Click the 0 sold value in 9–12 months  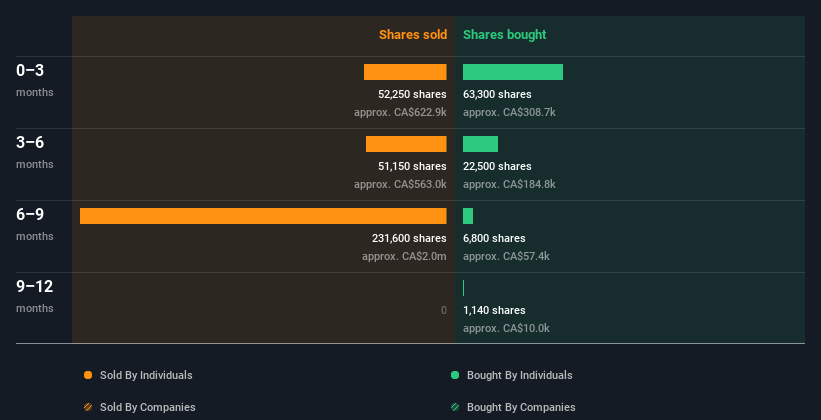pos(443,310)
